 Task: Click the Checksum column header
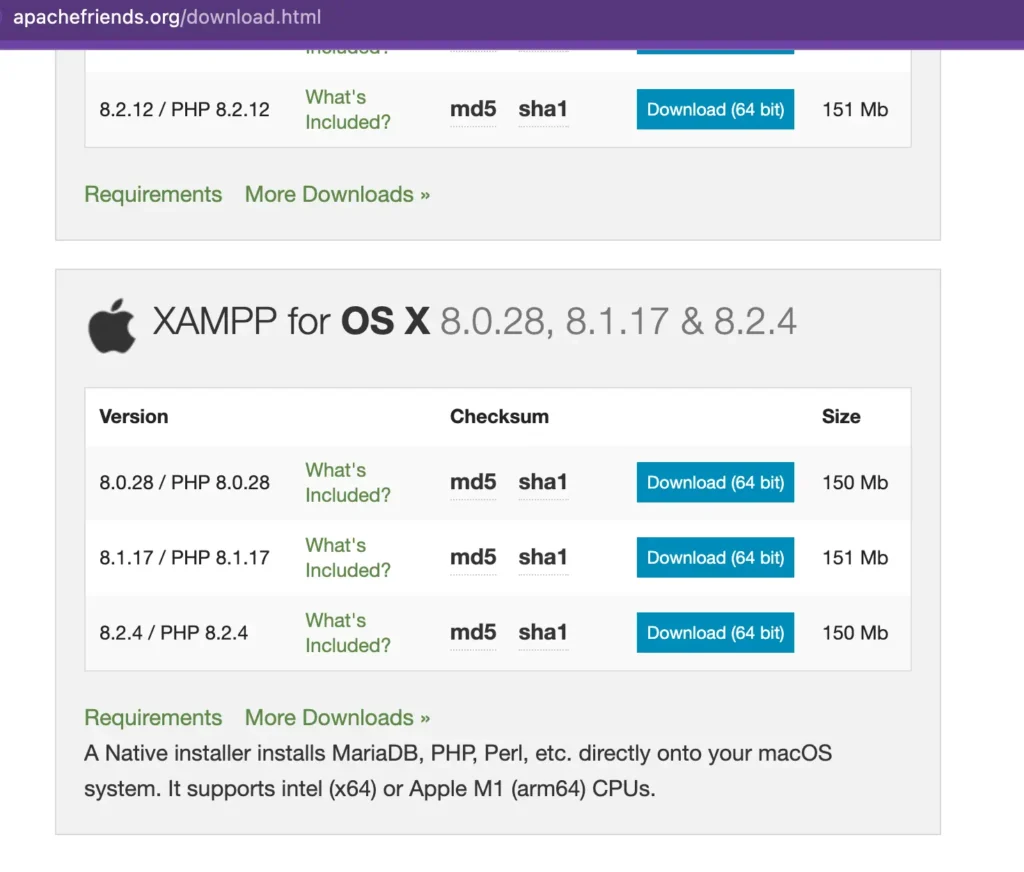(500, 417)
